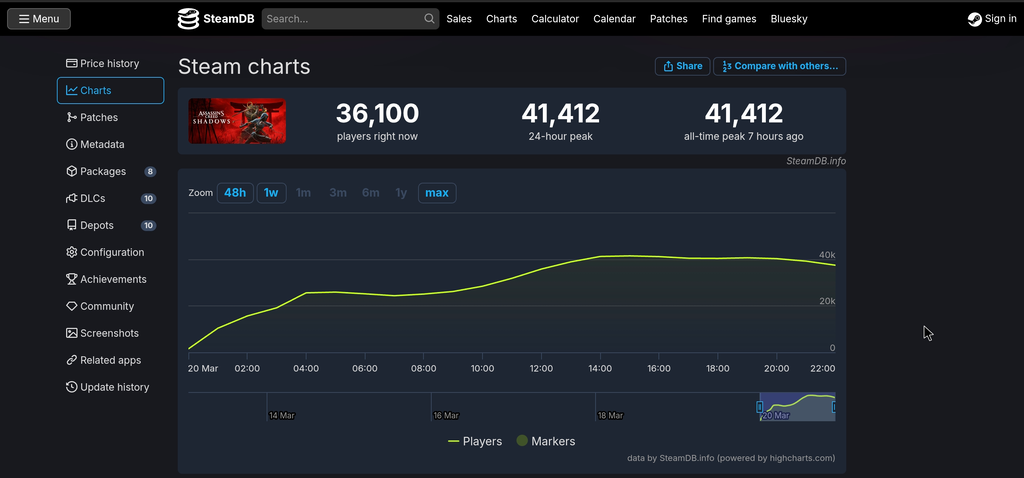Click the Packages count badge 8
Screen dimensions: 1024x478
[x=150, y=172]
